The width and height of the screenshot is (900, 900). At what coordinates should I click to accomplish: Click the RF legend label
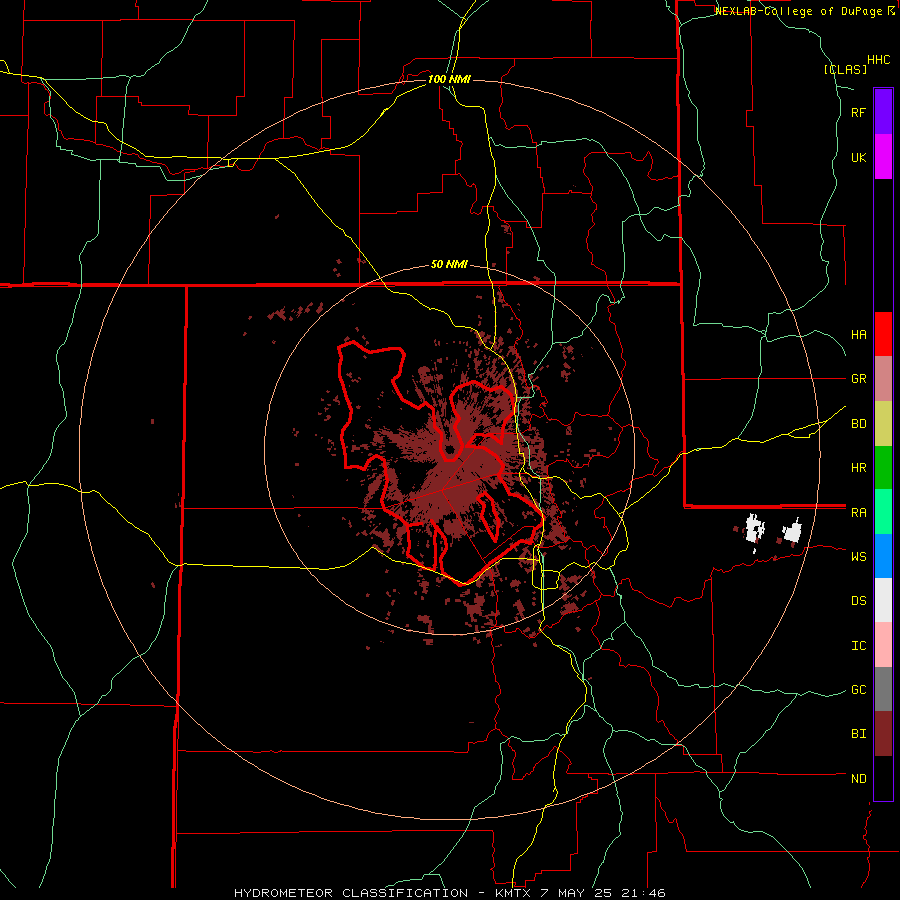tap(858, 112)
